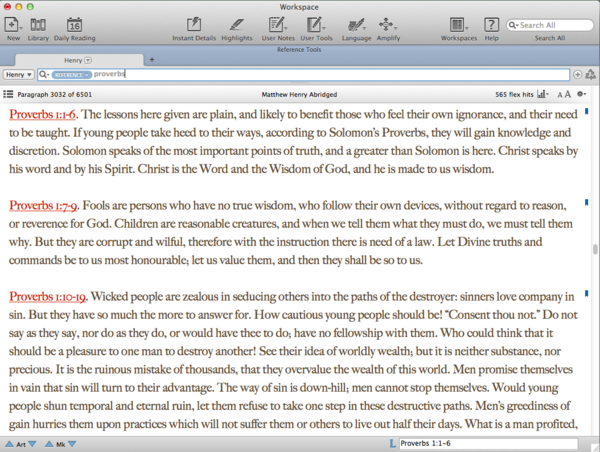Click the vertical scrollbar thumb
Screen dimensions: 600x452
click(x=595, y=249)
